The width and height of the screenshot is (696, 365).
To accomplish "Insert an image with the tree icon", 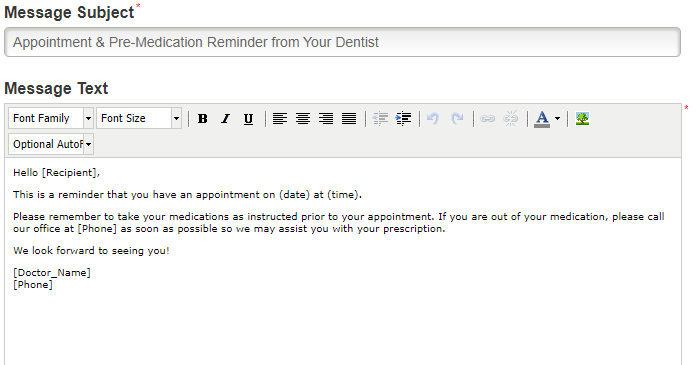I will [582, 119].
